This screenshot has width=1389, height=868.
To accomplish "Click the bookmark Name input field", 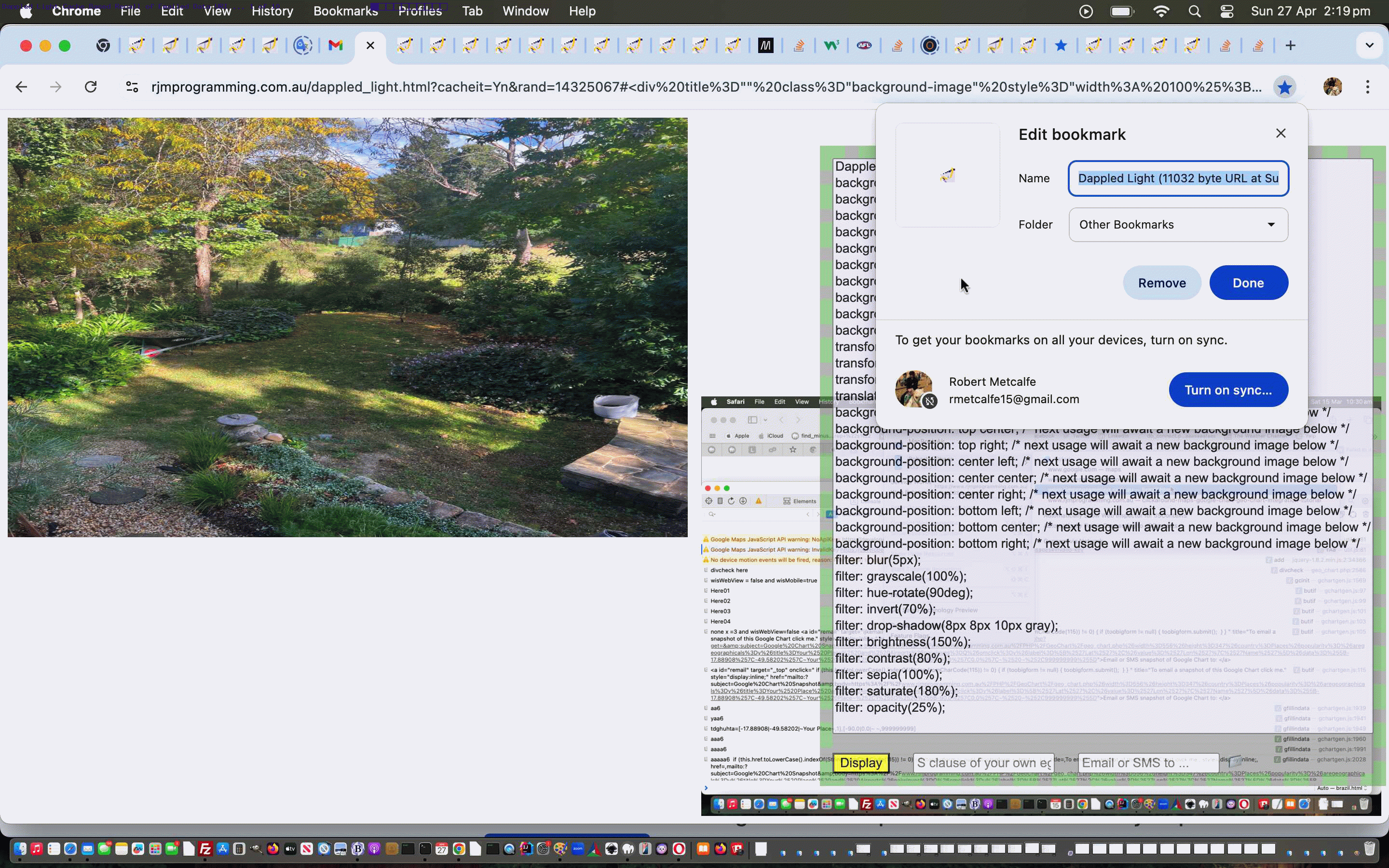I will click(1178, 178).
